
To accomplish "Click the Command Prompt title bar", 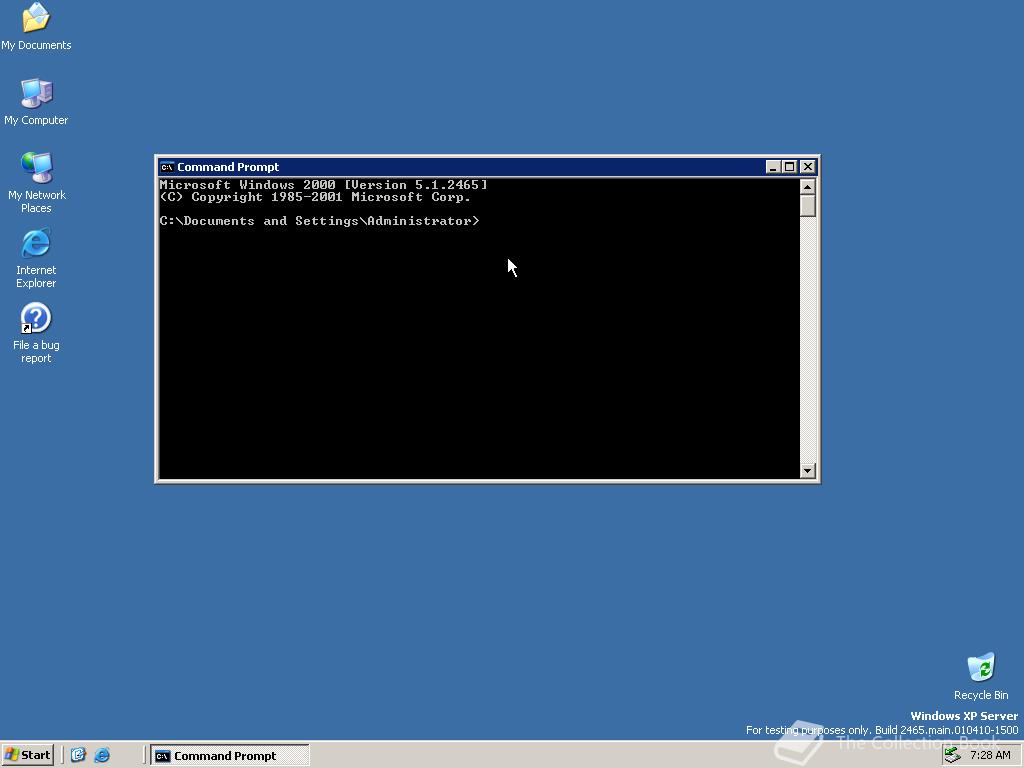I will (x=487, y=167).
